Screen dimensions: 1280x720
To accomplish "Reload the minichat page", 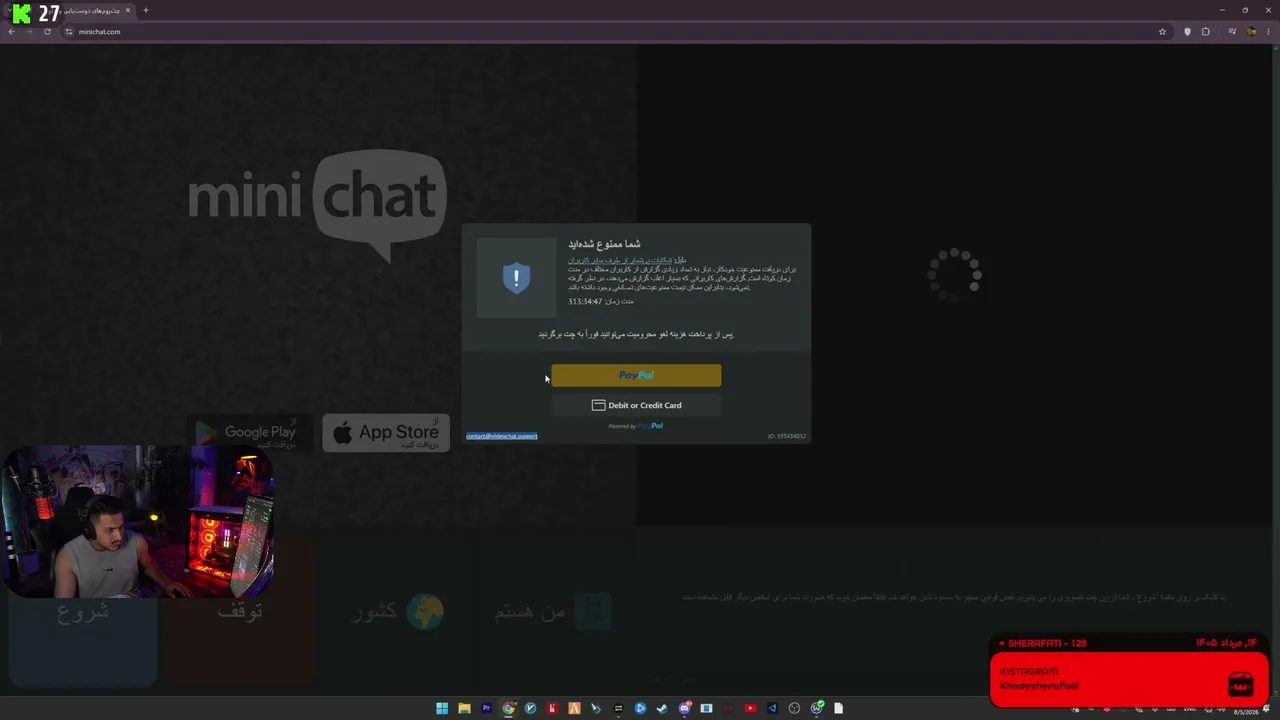I will (47, 32).
